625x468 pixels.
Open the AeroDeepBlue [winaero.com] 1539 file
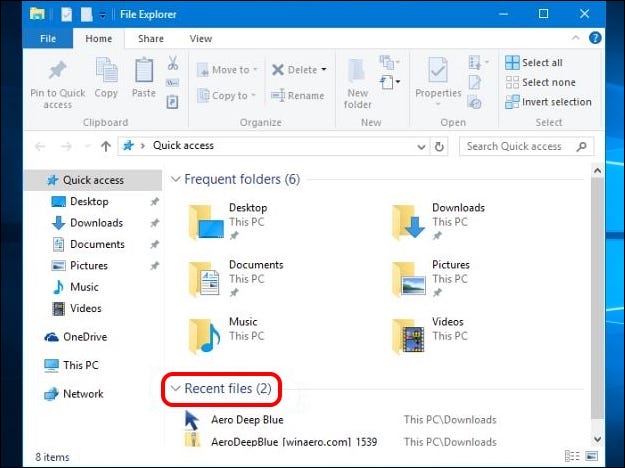point(340,441)
